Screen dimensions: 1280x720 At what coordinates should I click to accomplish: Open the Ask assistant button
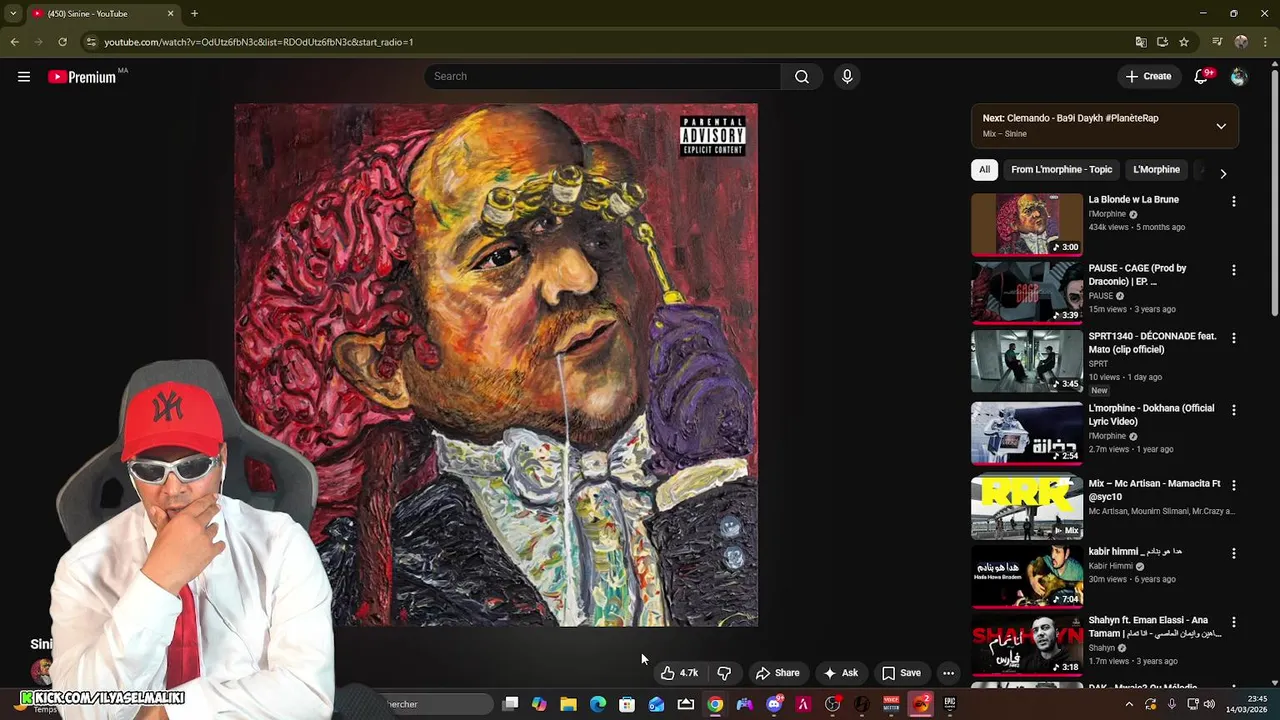[841, 673]
